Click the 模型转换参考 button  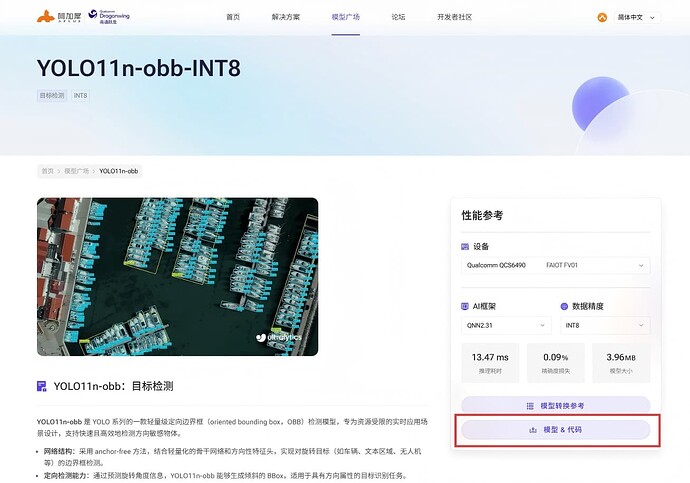point(555,406)
